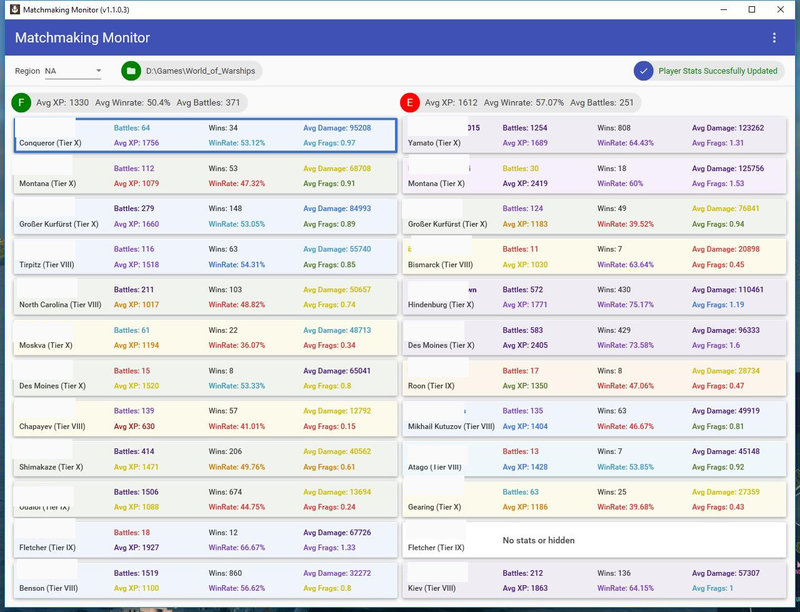Click the hidden-stats Fletcher card
The height and width of the screenshot is (612, 800).
tap(594, 540)
